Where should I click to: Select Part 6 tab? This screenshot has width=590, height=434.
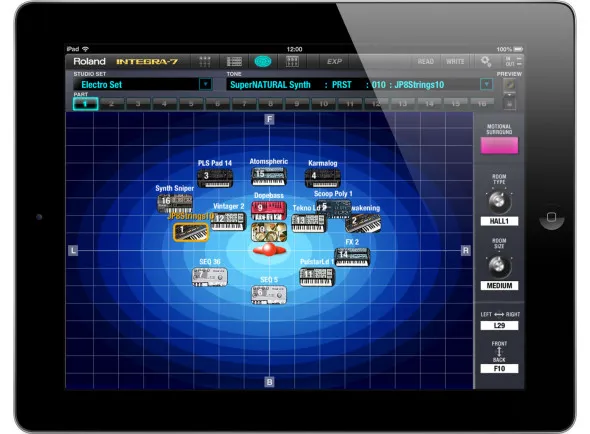point(217,104)
